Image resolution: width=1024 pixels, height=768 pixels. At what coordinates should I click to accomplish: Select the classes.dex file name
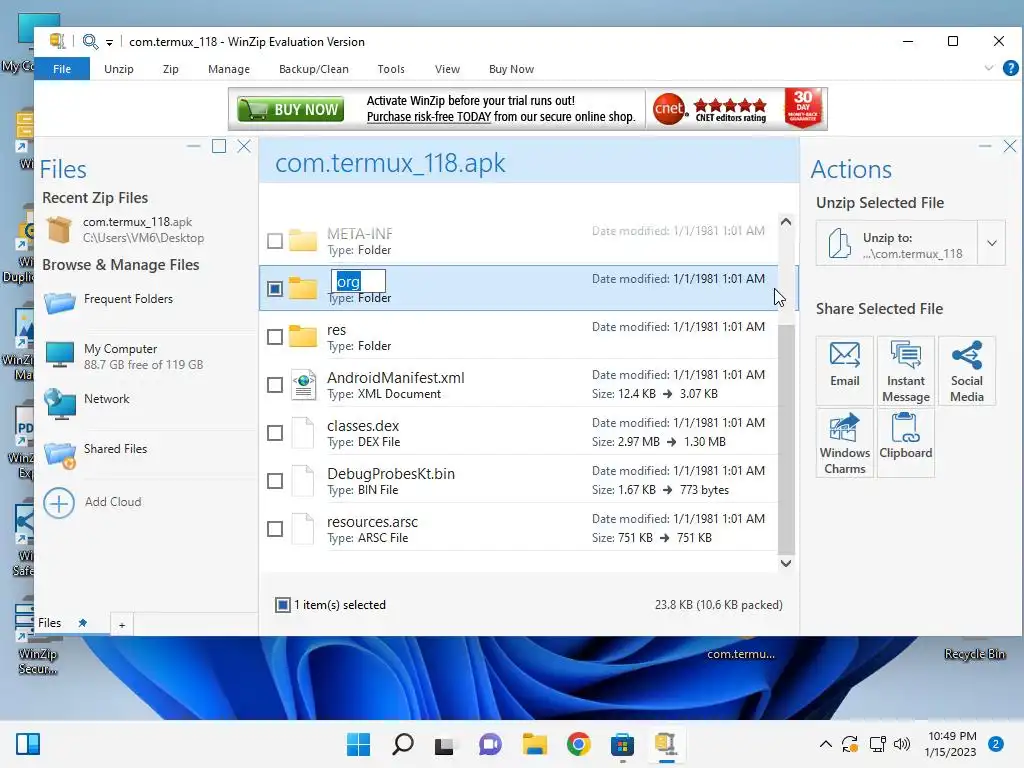pos(362,426)
